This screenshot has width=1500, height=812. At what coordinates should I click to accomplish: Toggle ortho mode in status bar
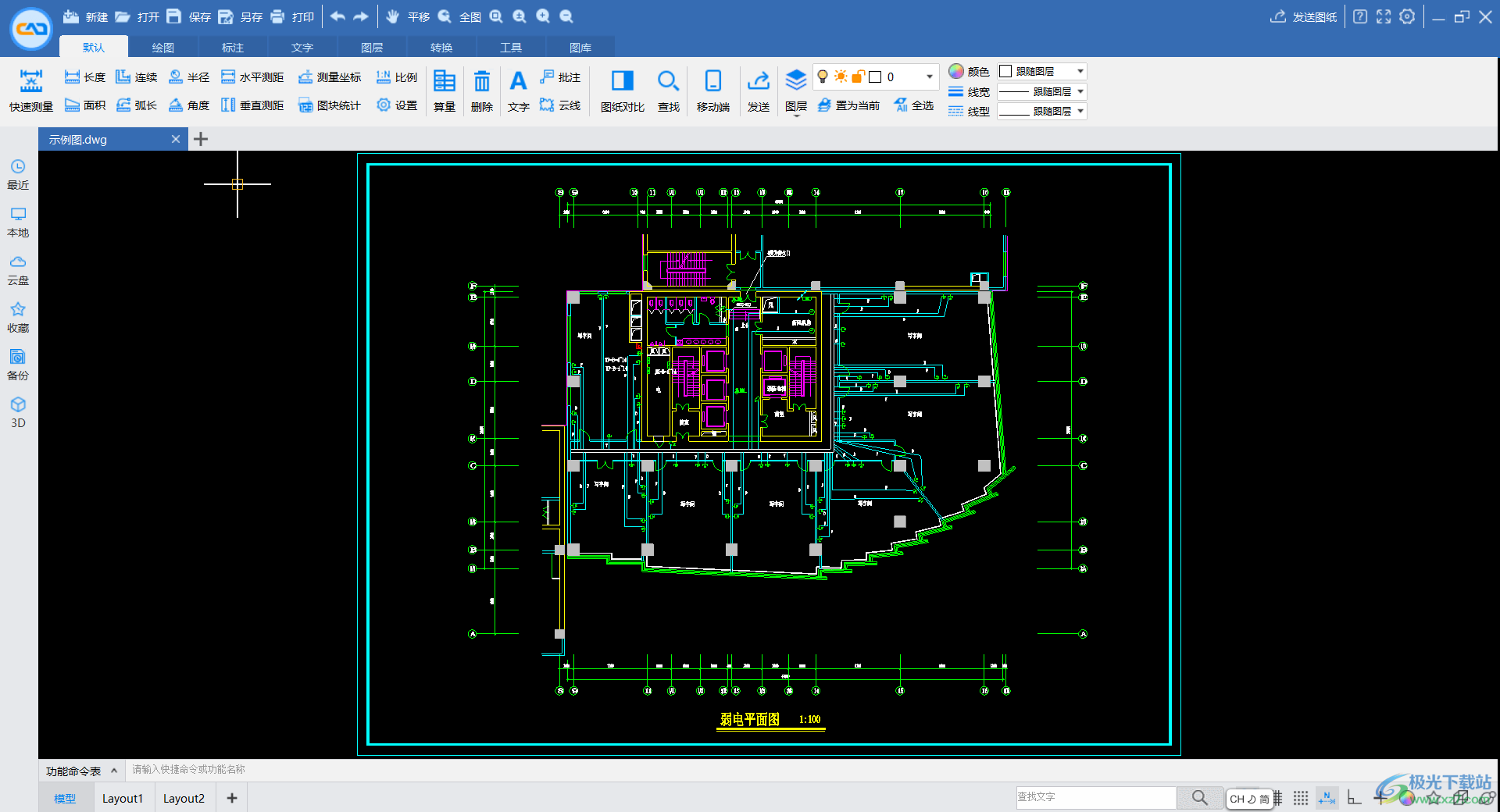(x=1354, y=798)
